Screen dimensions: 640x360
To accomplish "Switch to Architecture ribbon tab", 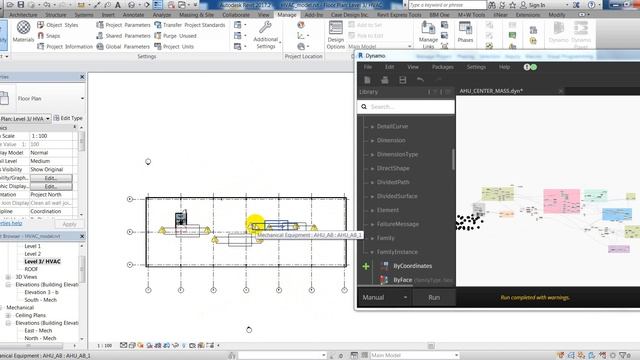I will click(x=23, y=15).
